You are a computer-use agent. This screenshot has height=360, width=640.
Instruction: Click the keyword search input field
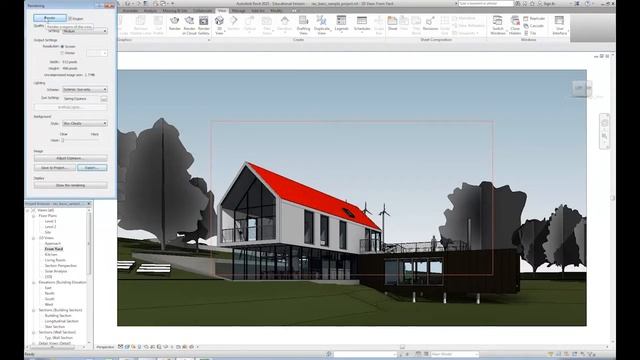pyautogui.click(x=485, y=3)
